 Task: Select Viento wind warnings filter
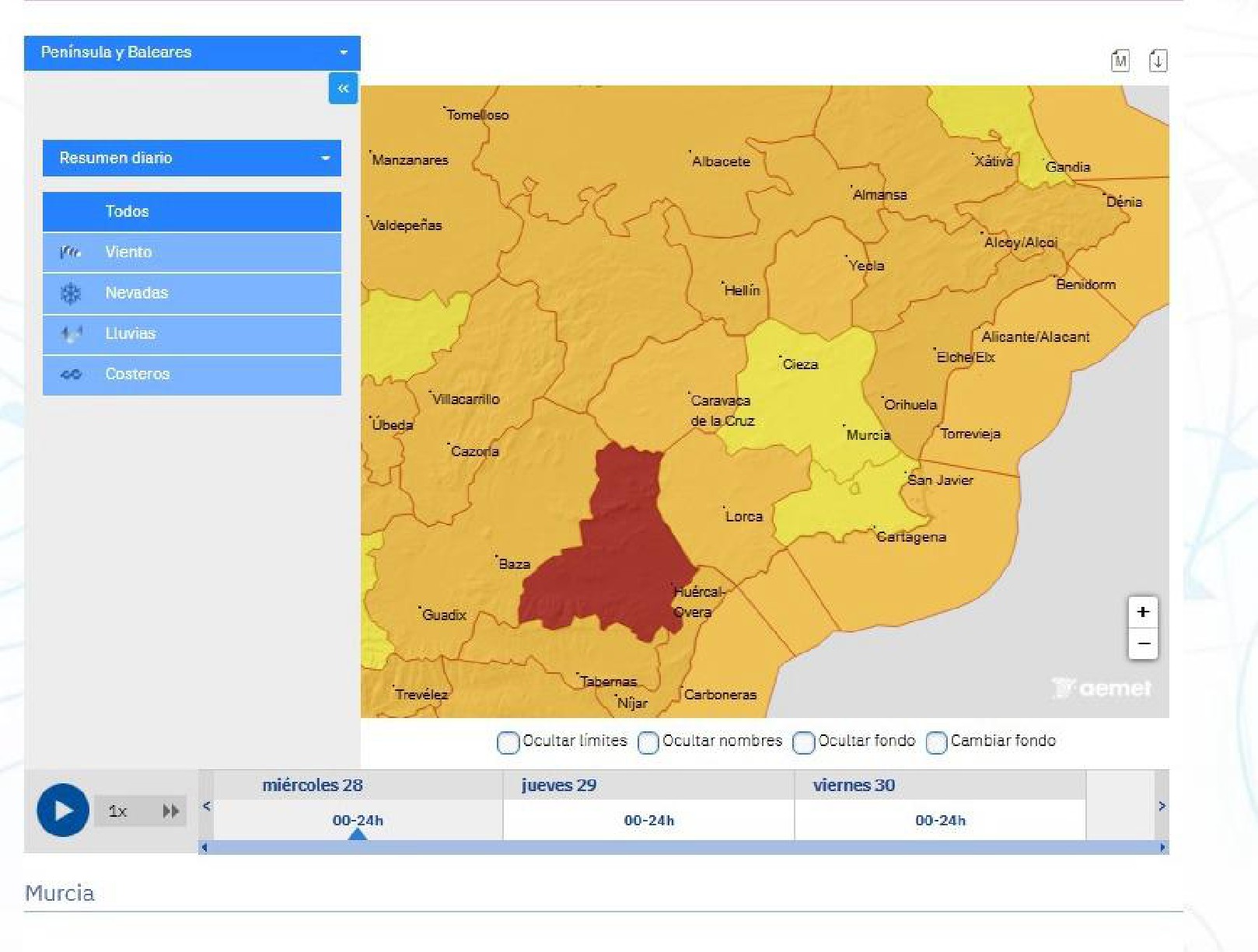pyautogui.click(x=191, y=252)
